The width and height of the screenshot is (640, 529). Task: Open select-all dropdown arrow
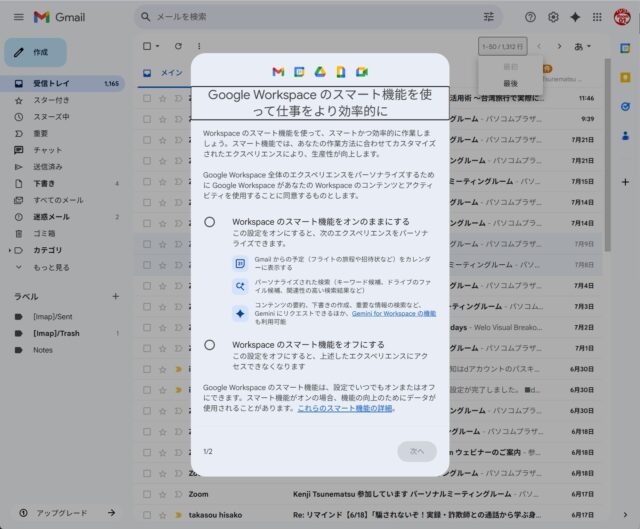point(158,46)
